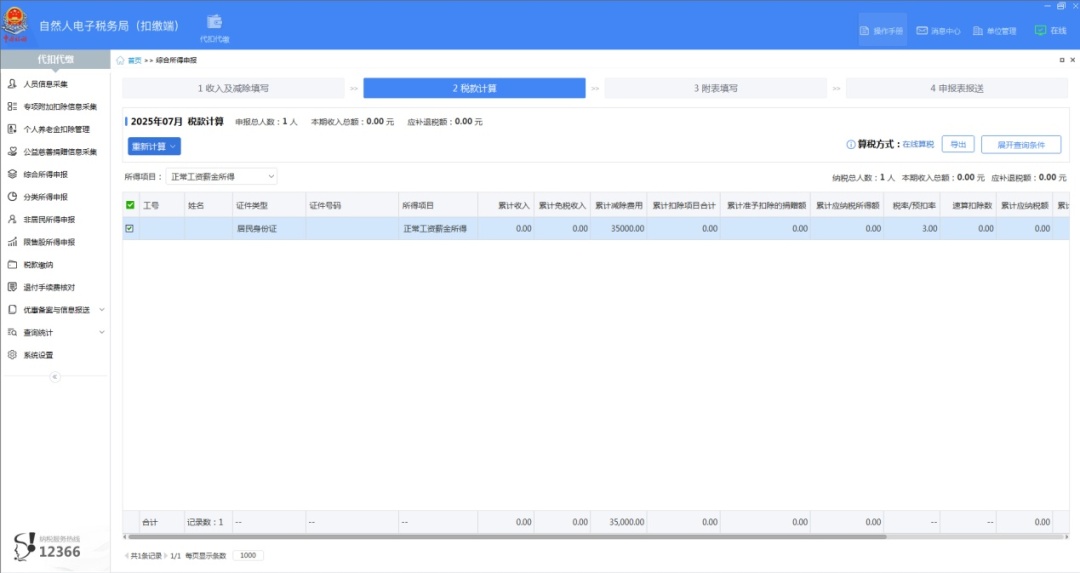The height and width of the screenshot is (573, 1080).
Task: Open 人员信息采集 in the sidebar
Action: (46, 84)
